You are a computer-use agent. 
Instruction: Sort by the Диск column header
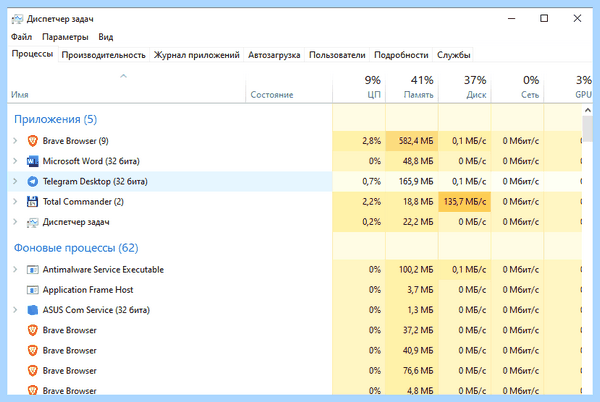click(x=465, y=88)
